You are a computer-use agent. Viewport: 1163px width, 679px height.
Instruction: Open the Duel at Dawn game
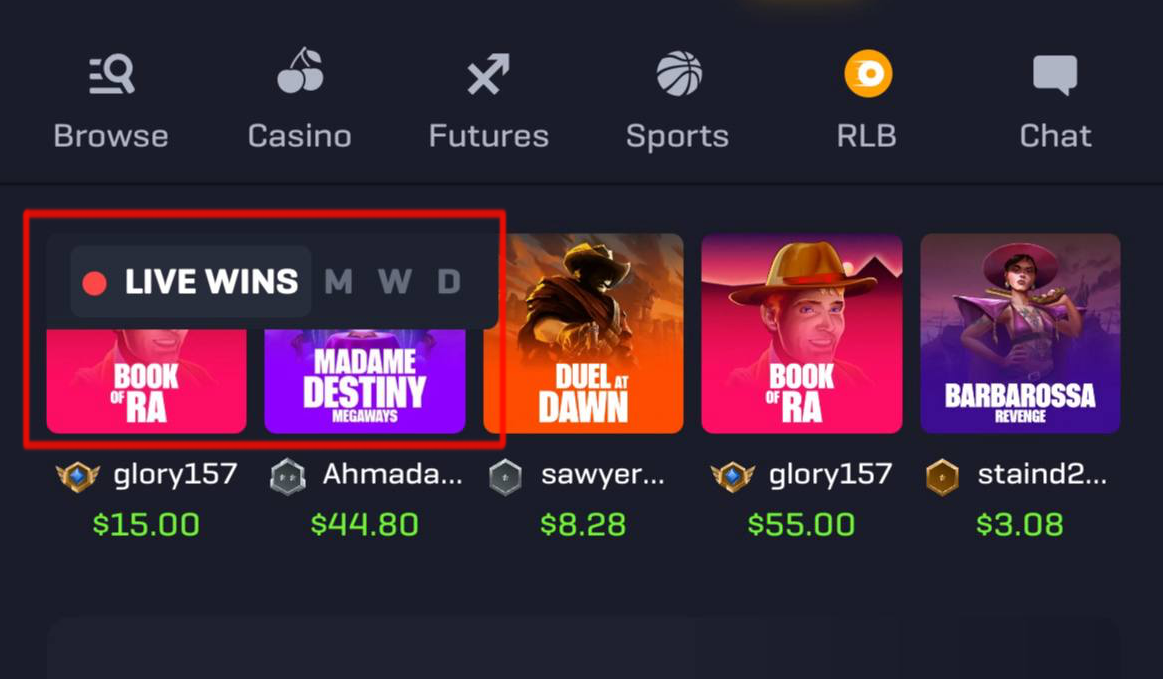[x=583, y=333]
